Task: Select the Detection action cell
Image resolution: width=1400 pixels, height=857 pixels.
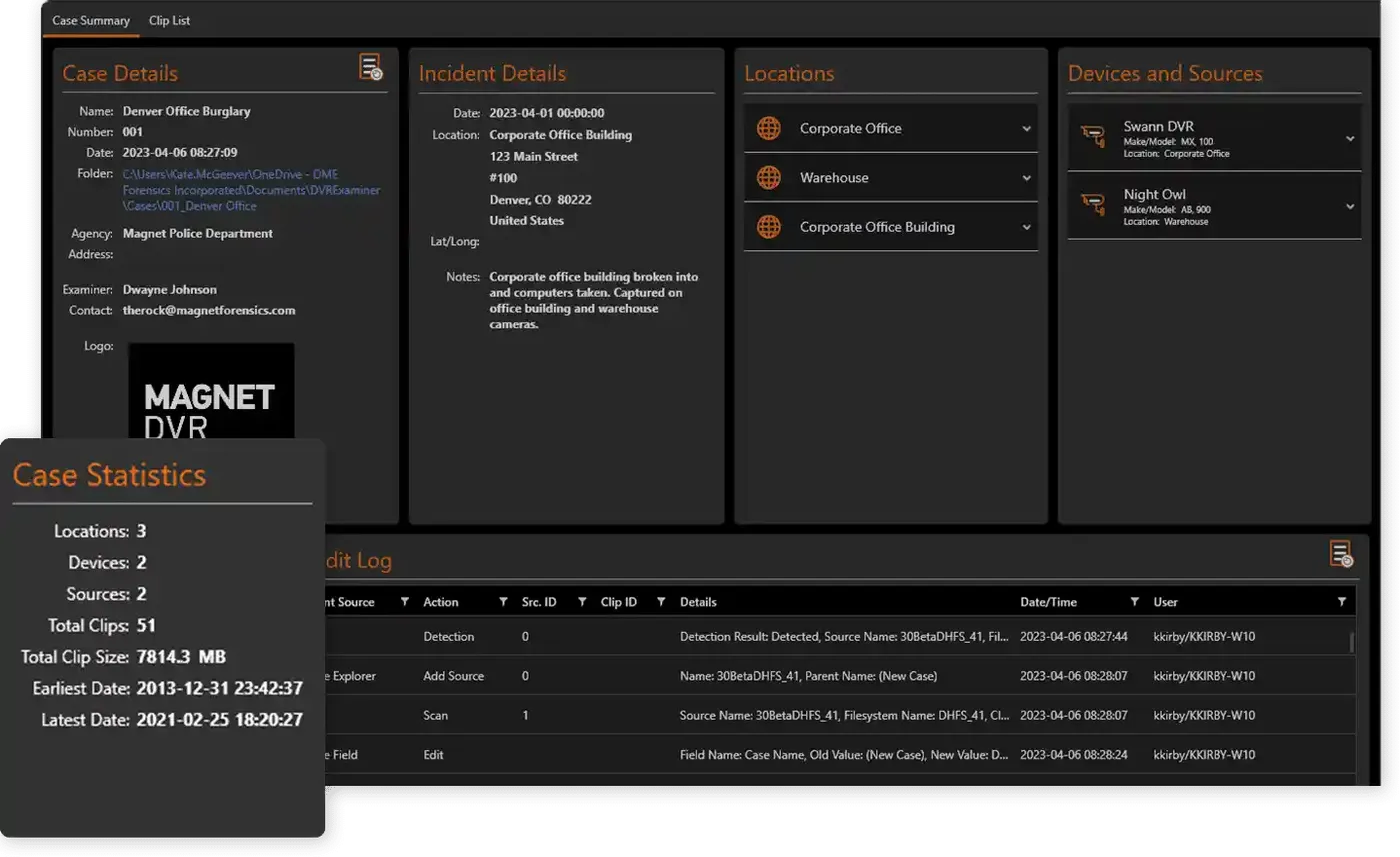Action: point(449,637)
